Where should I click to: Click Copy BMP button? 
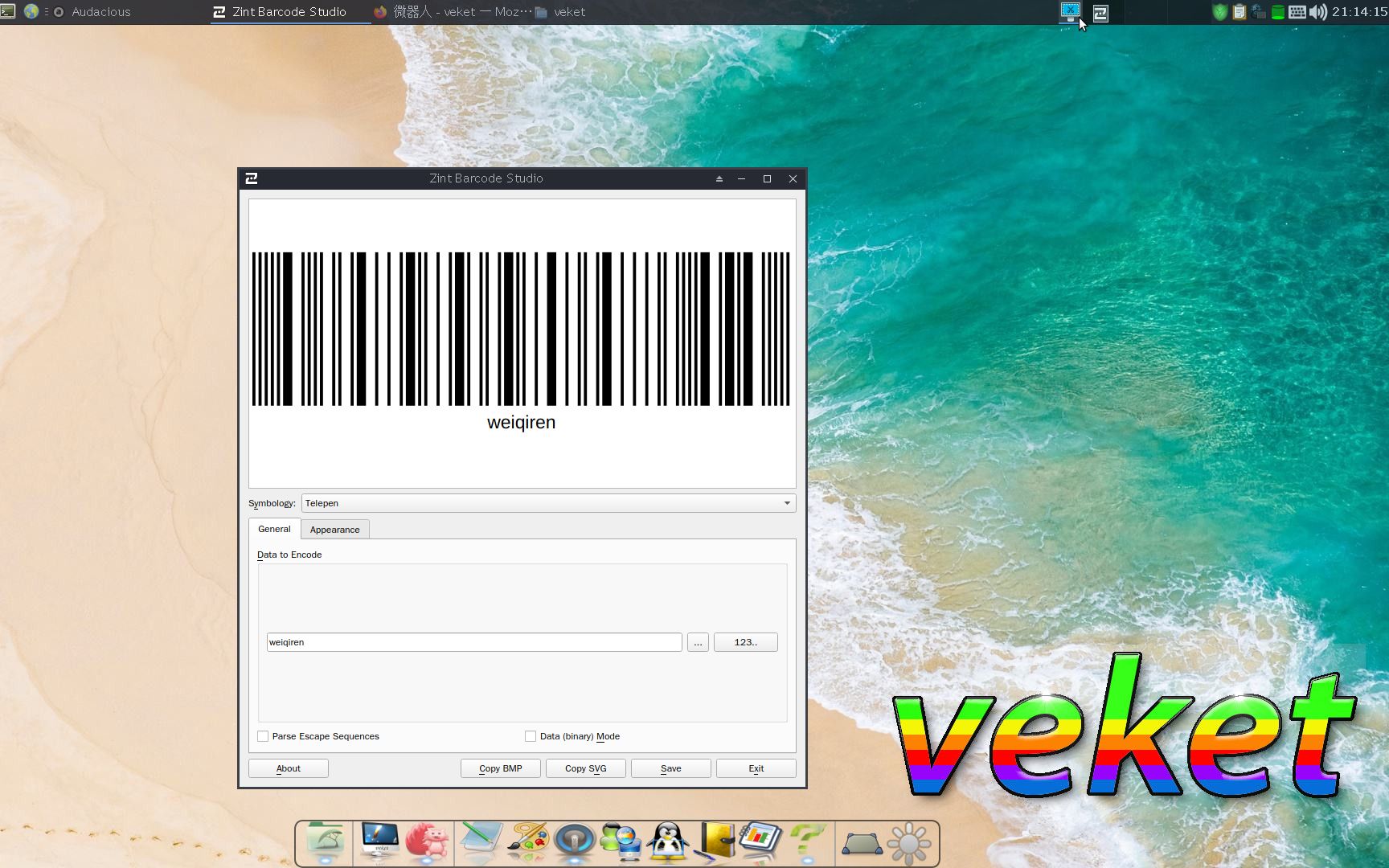500,768
